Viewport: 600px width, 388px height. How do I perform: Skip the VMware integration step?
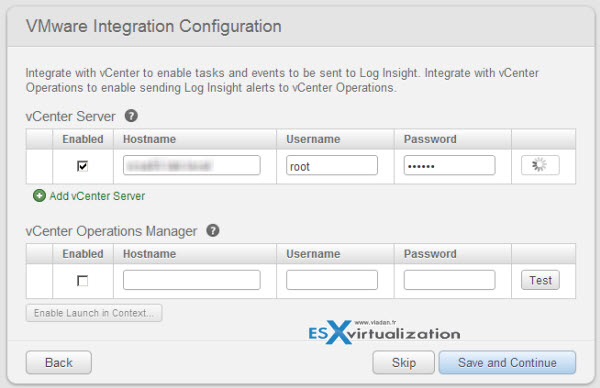click(404, 362)
